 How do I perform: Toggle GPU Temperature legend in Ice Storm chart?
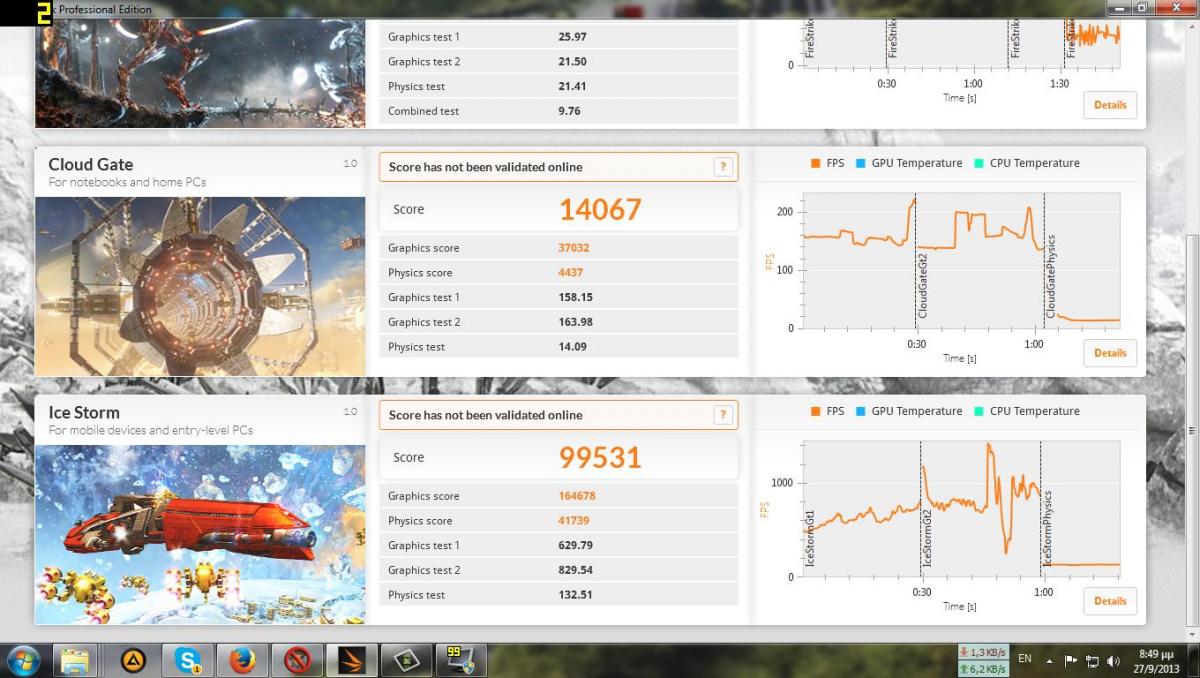pyautogui.click(x=908, y=411)
